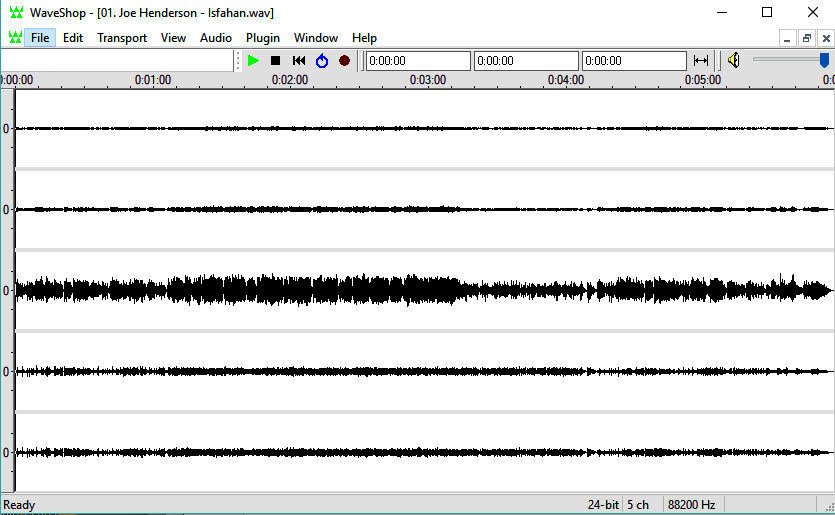The width and height of the screenshot is (835, 515).
Task: Click the third time field in the toolbar
Action: click(x=634, y=61)
